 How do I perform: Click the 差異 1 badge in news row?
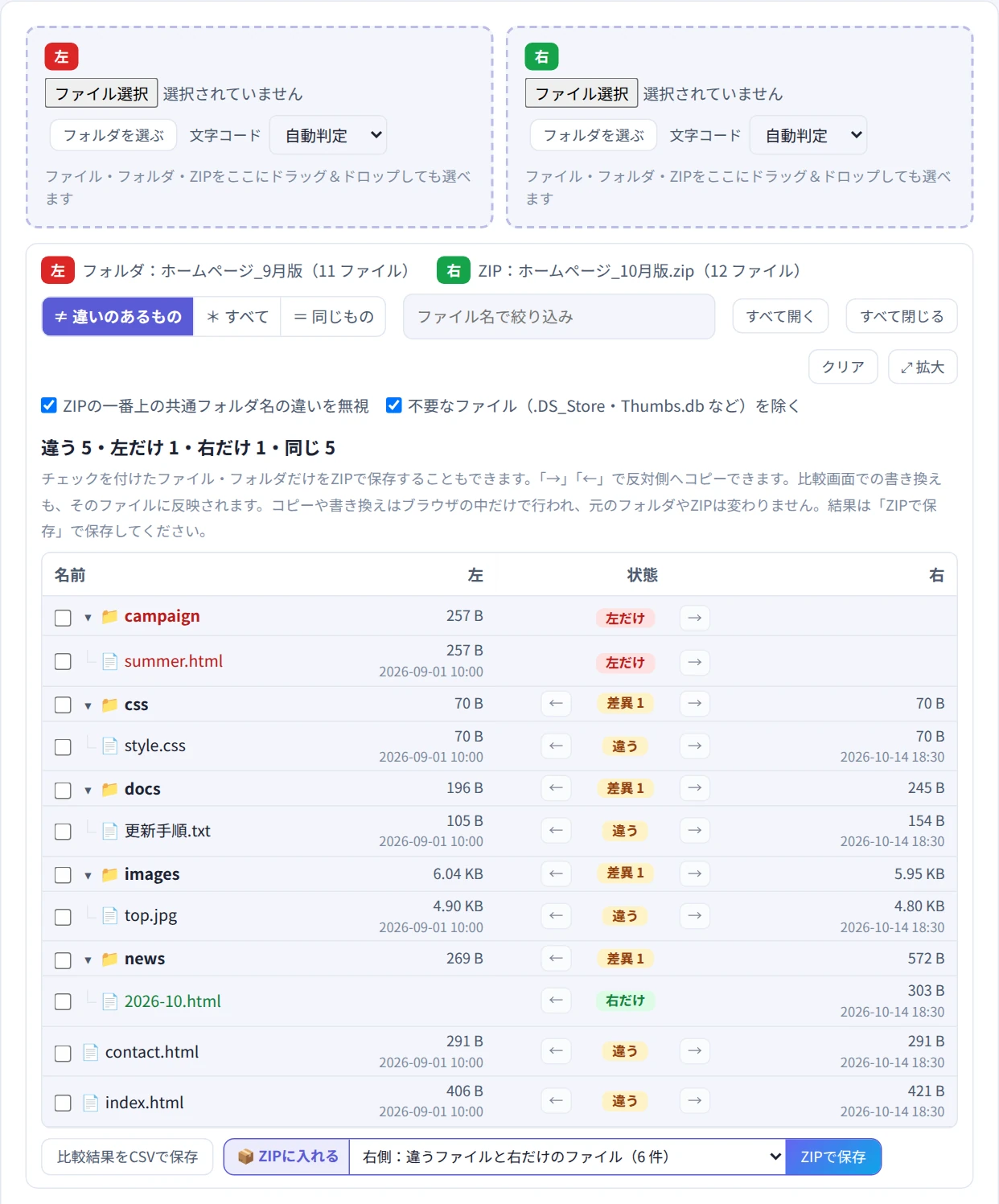625,959
